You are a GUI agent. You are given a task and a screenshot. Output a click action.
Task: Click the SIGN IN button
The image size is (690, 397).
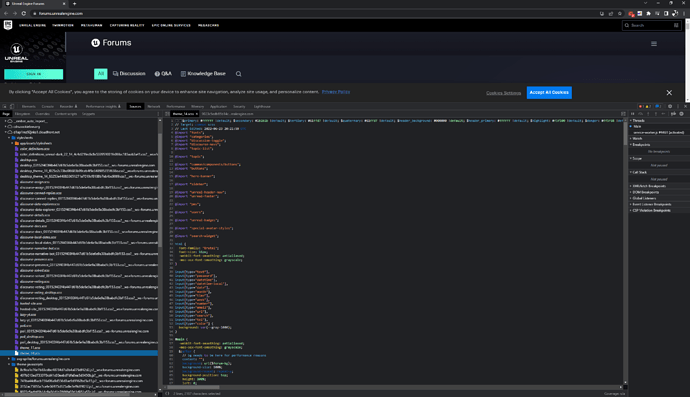(x=33, y=74)
